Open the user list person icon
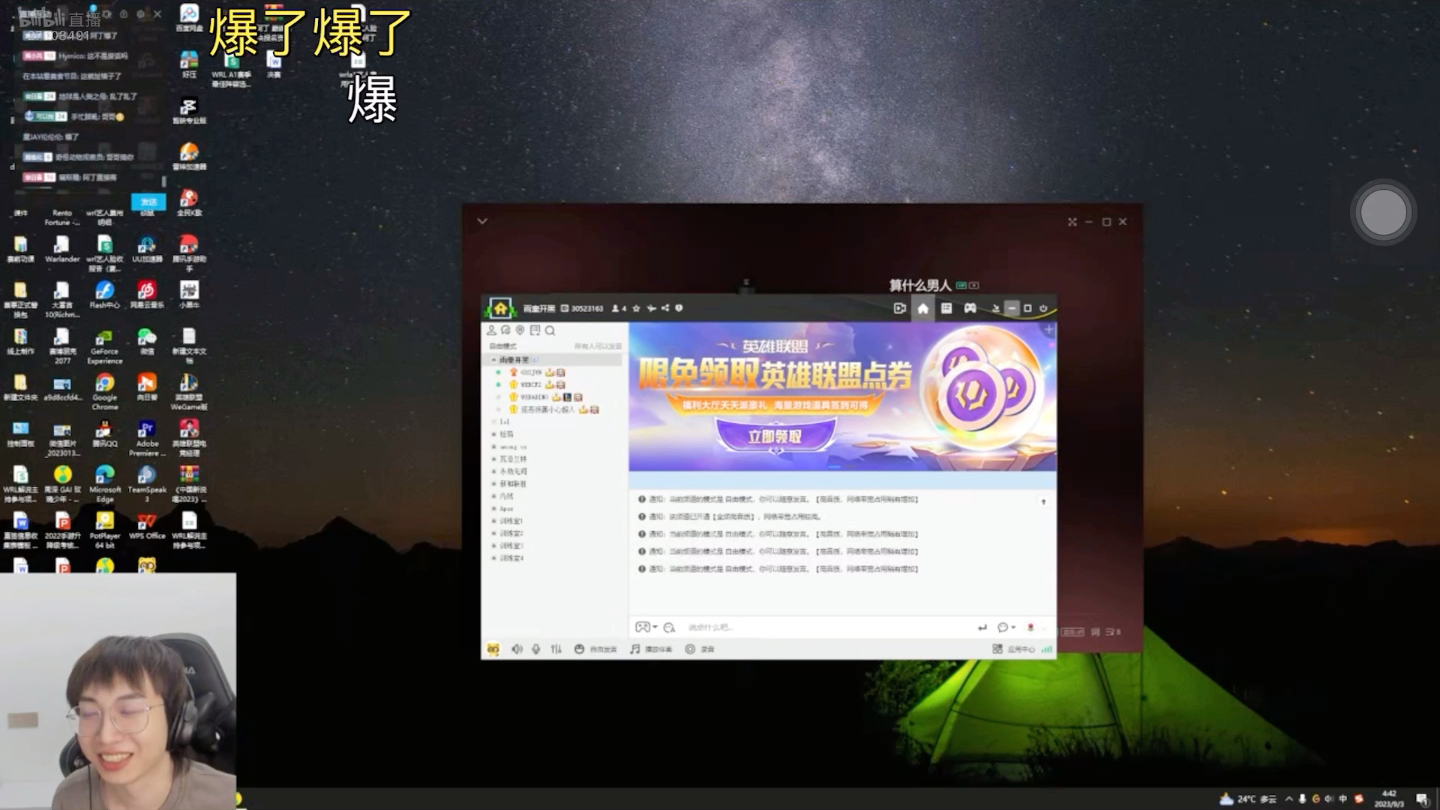 pyautogui.click(x=491, y=330)
